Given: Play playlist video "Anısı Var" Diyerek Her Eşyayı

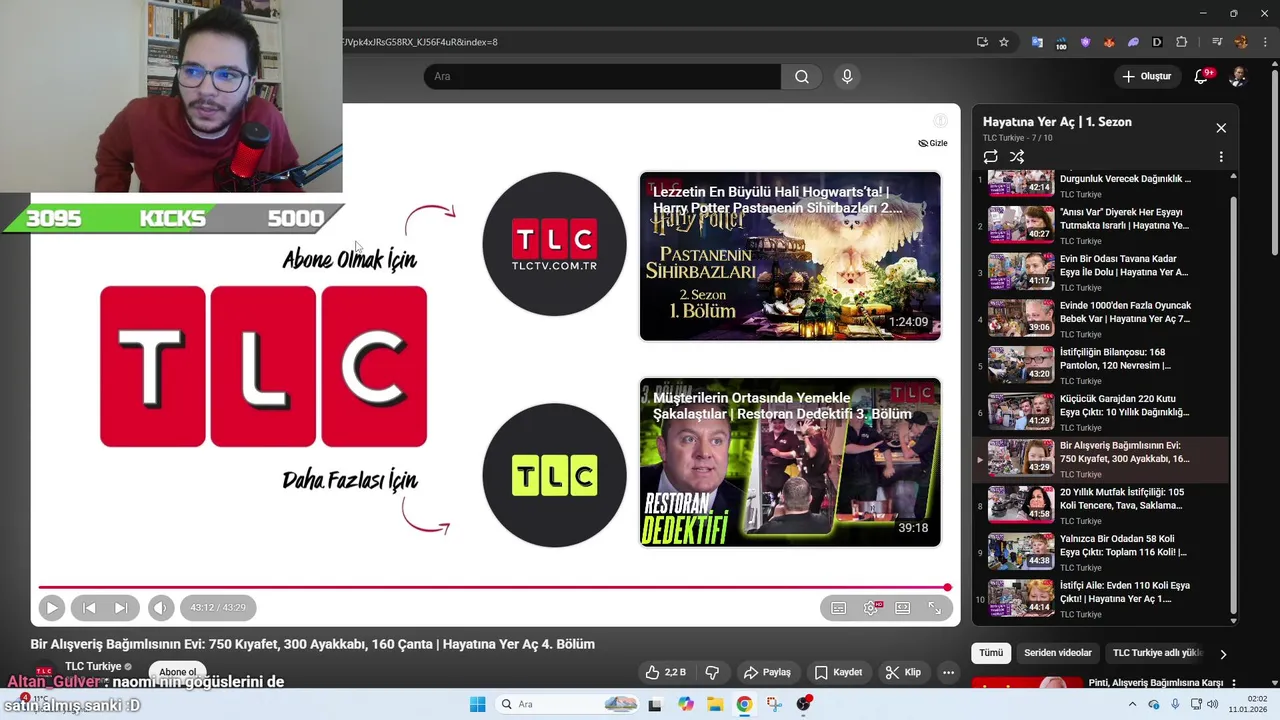Looking at the screenshot, I should tap(1100, 226).
